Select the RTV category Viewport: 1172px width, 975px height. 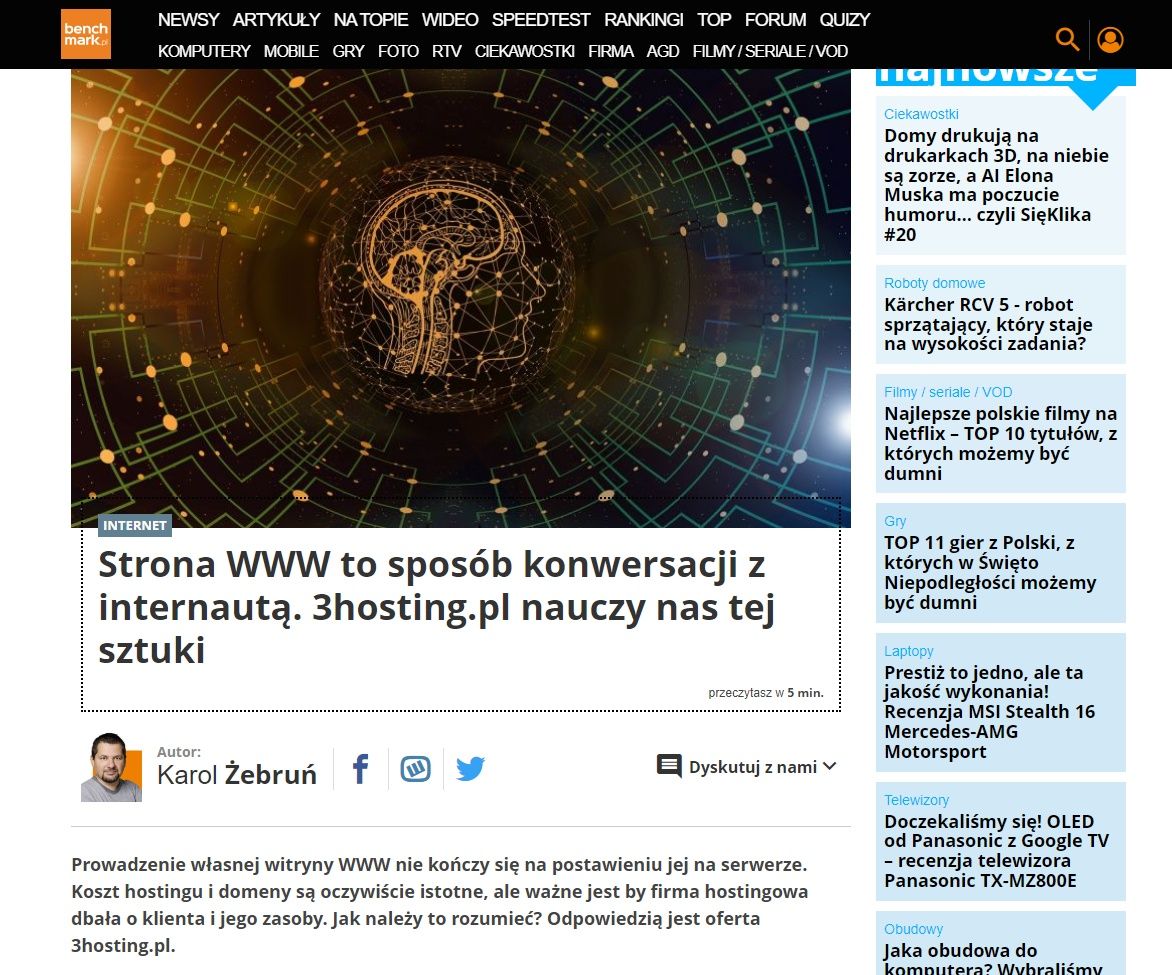[x=447, y=52]
